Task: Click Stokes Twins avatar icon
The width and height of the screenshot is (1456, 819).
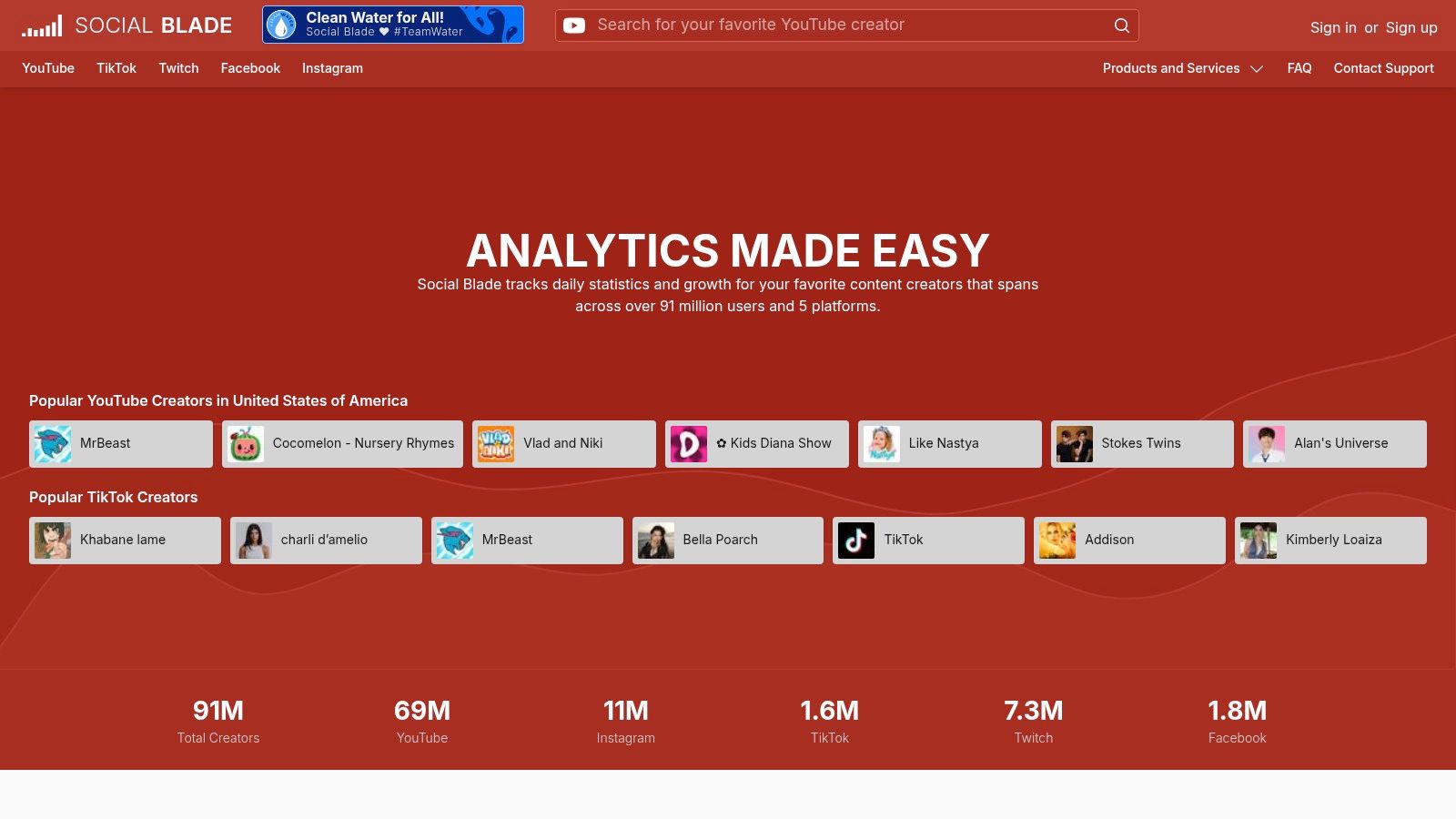Action: pyautogui.click(x=1075, y=444)
